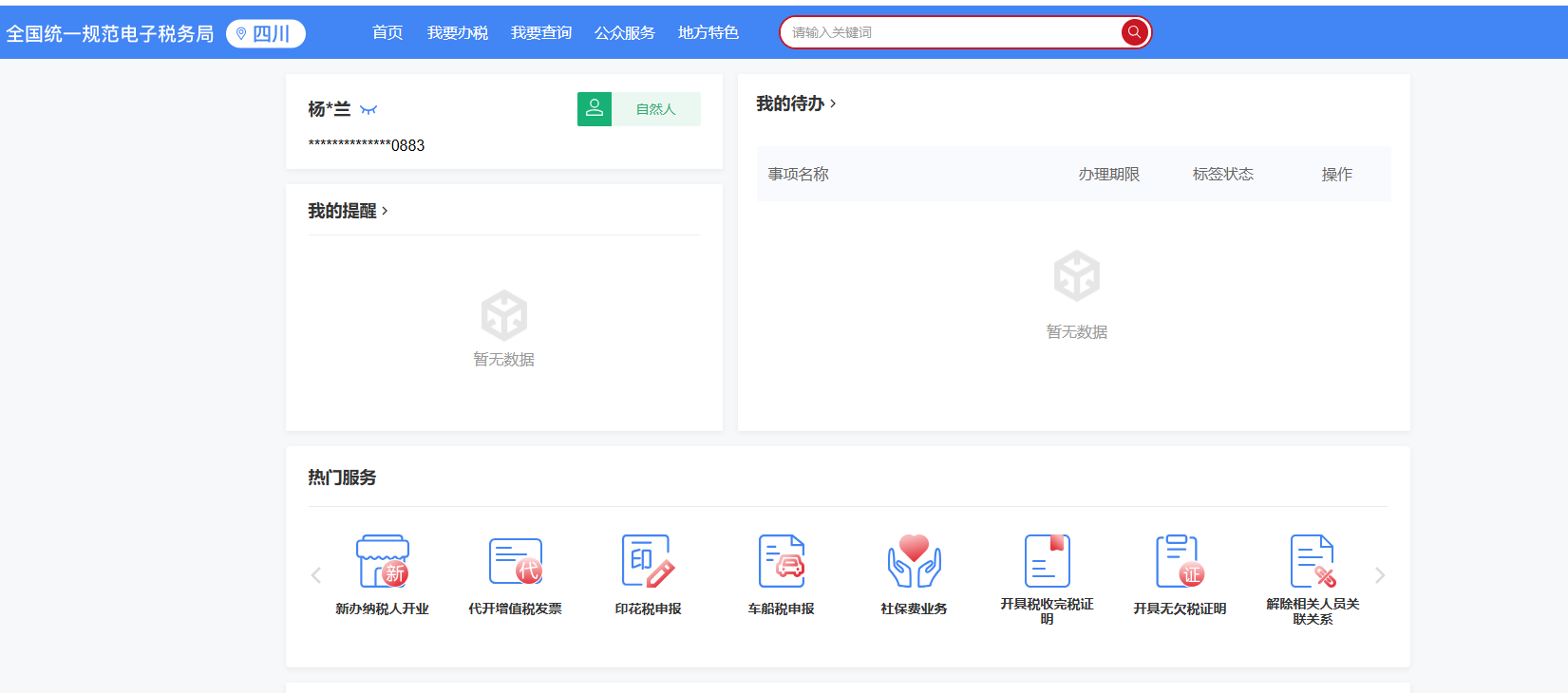
Task: Open 社保费业务 heart-hands icon
Action: point(914,561)
